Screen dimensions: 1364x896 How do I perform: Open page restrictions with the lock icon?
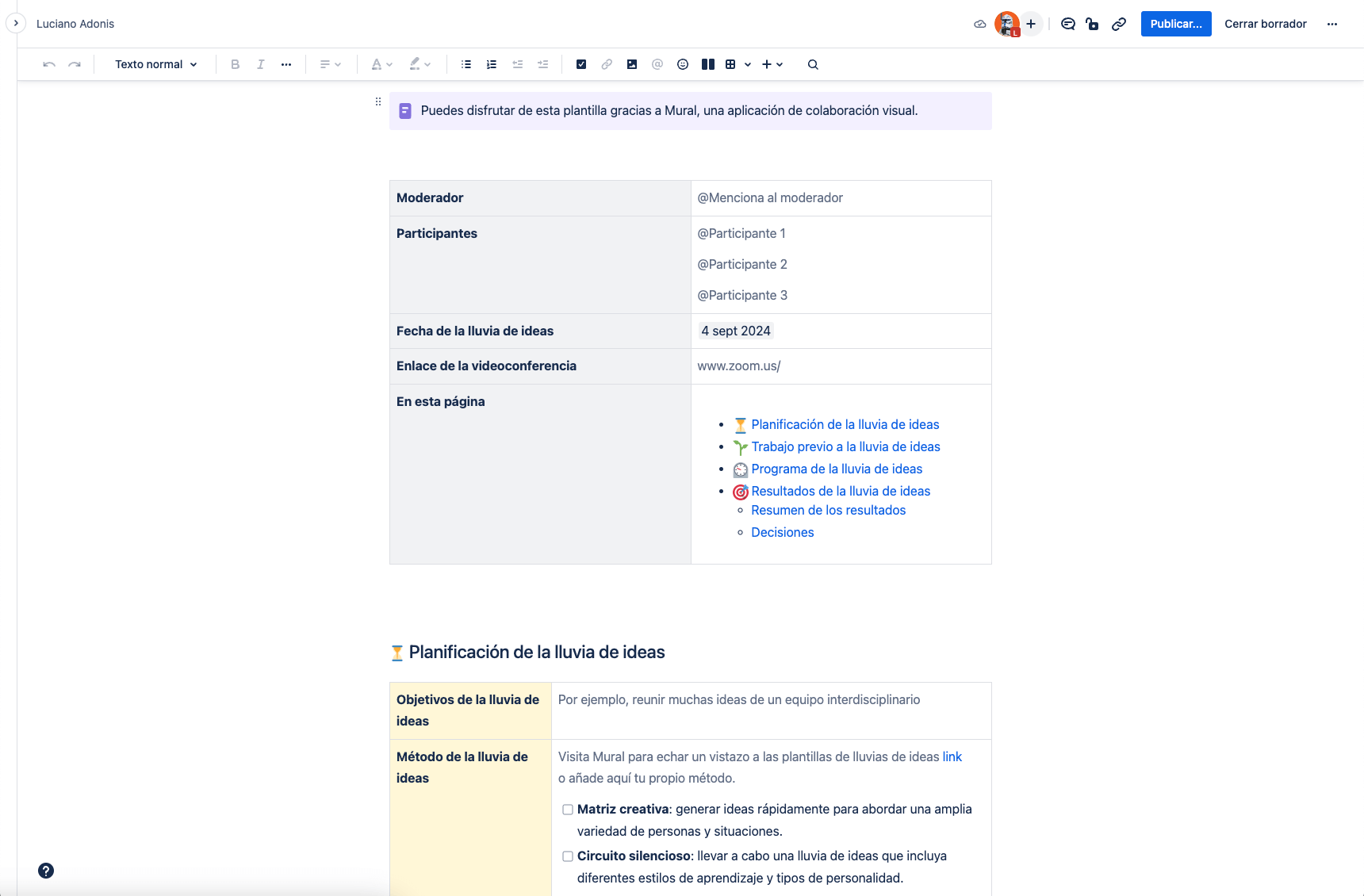tap(1093, 24)
